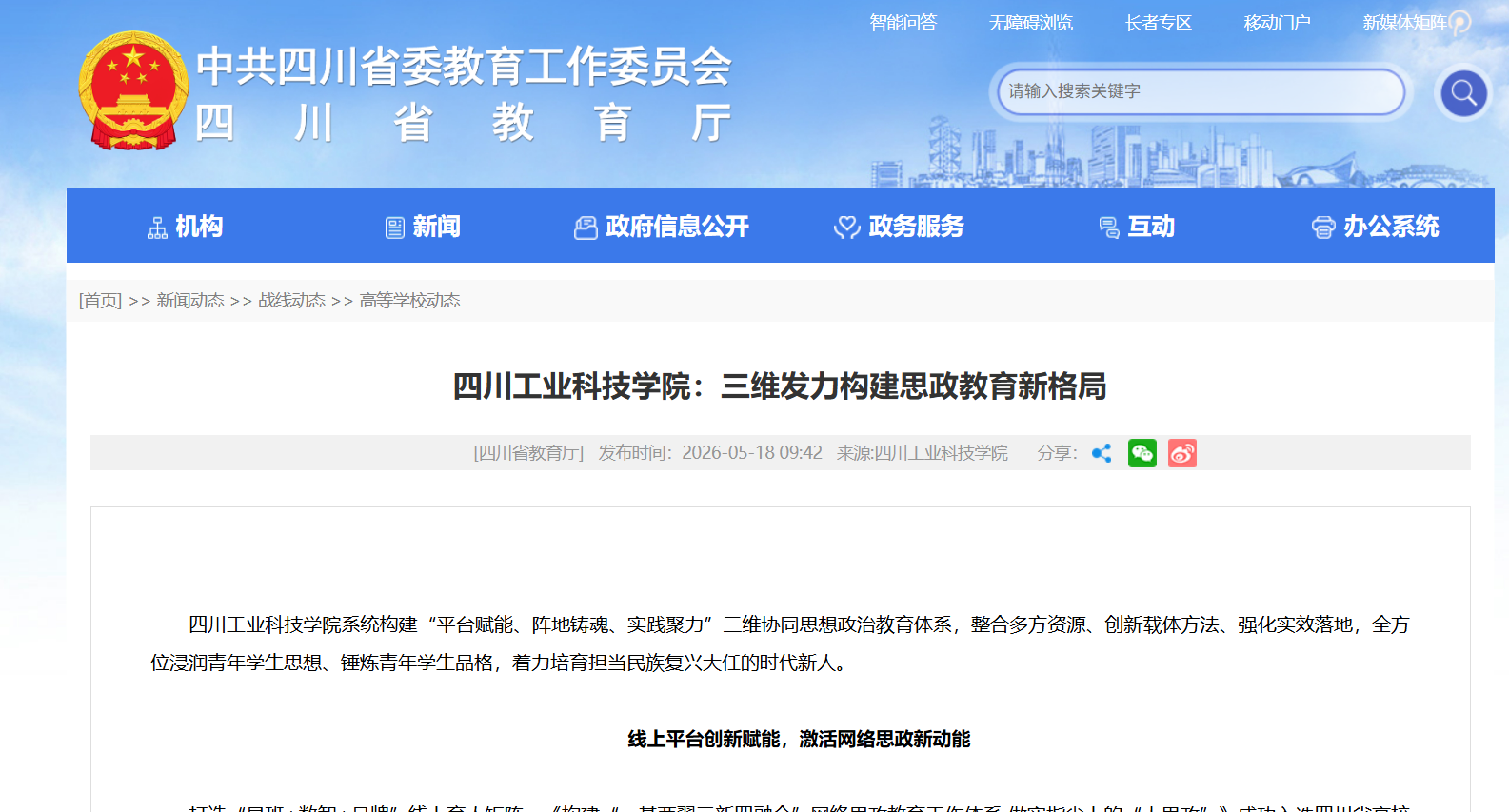Click the 办公系统 printer icon

(1323, 228)
